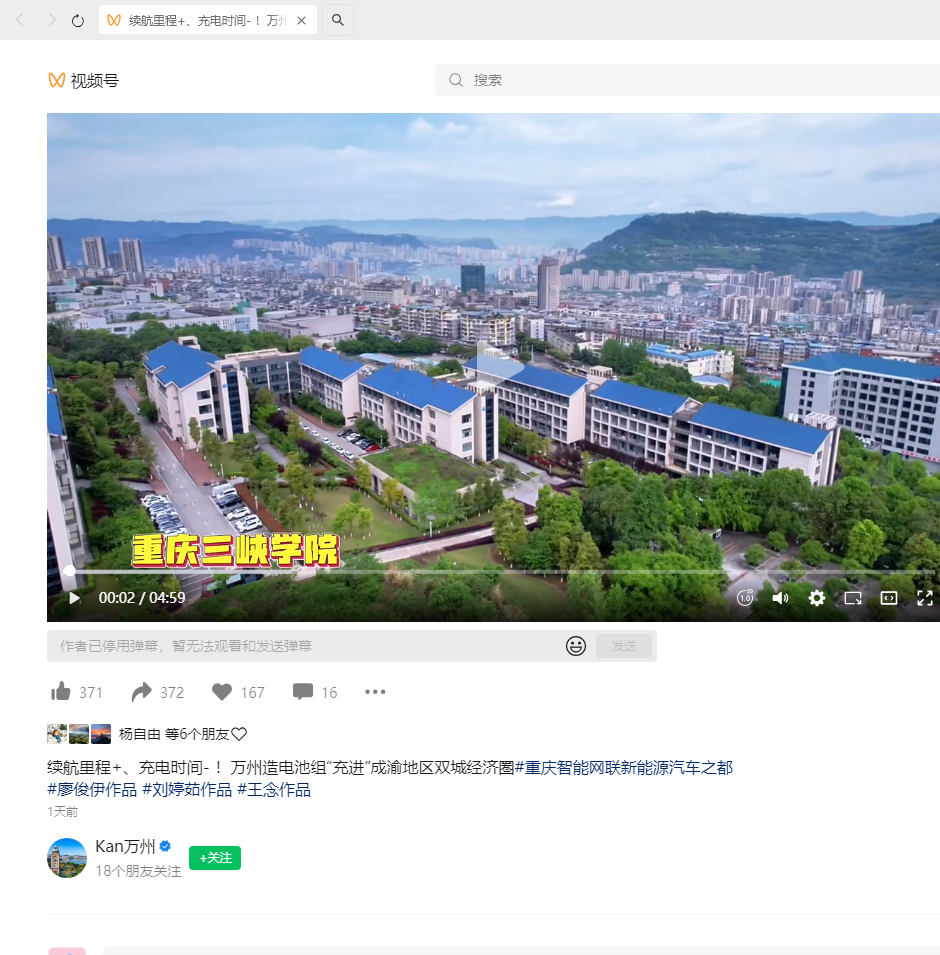Open the comments bubble icon
Image resolution: width=940 pixels, height=955 pixels.
tap(302, 692)
